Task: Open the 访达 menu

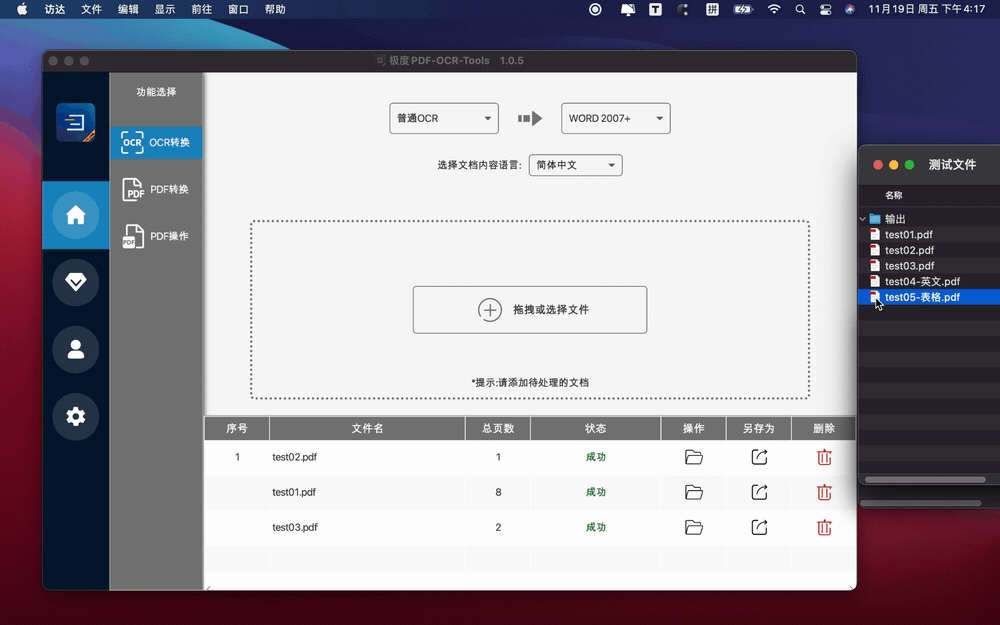Action: coord(55,9)
